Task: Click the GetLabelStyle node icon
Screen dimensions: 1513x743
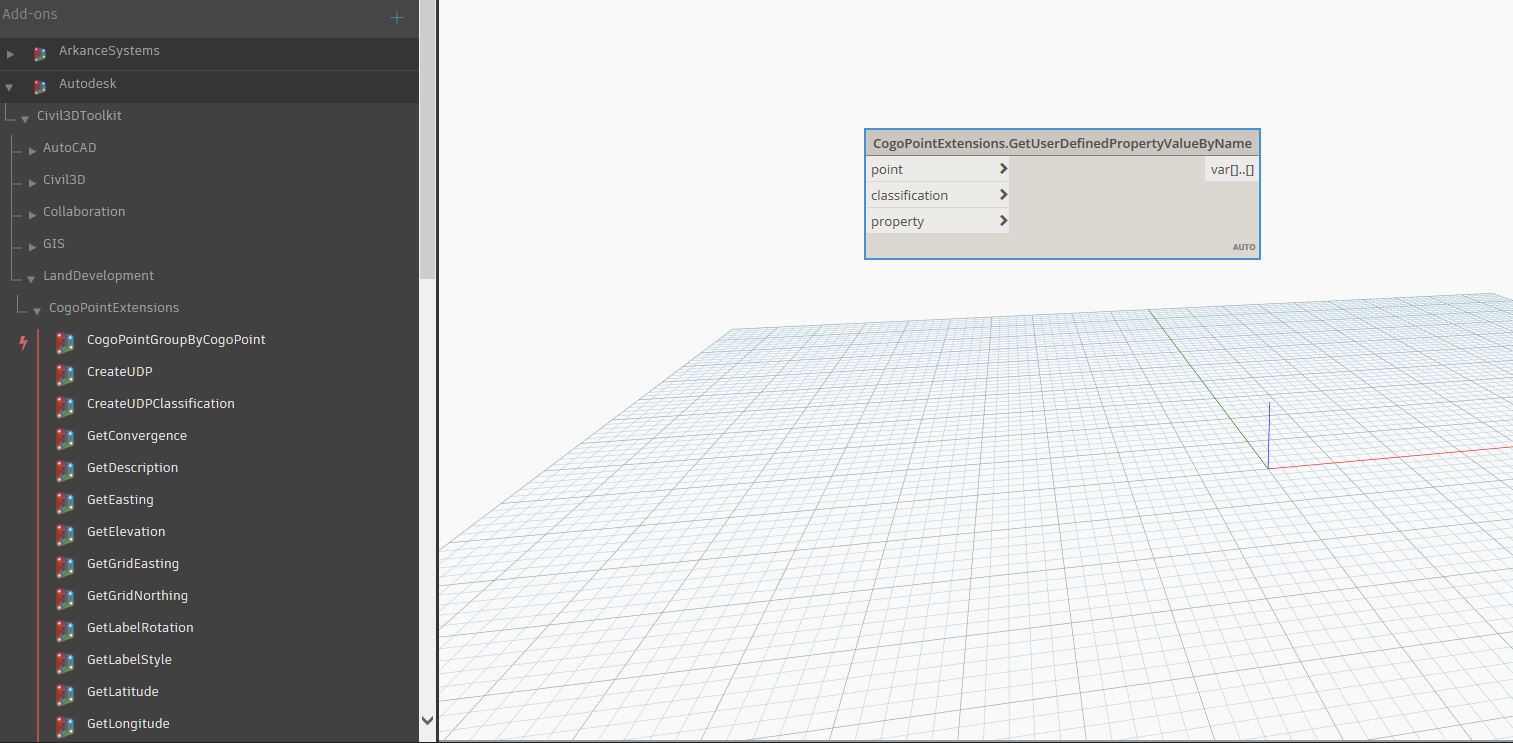Action: click(x=65, y=661)
